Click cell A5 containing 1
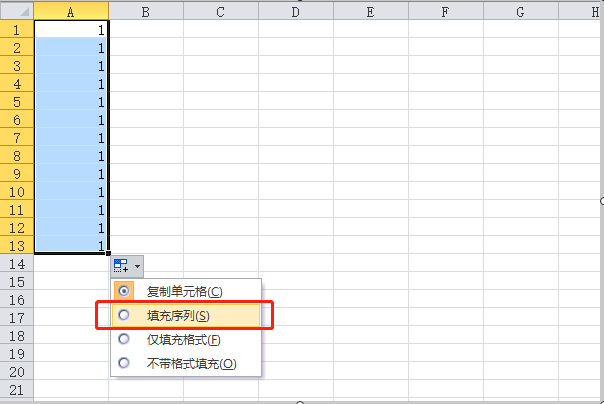Image resolution: width=604 pixels, height=404 pixels. click(x=71, y=101)
